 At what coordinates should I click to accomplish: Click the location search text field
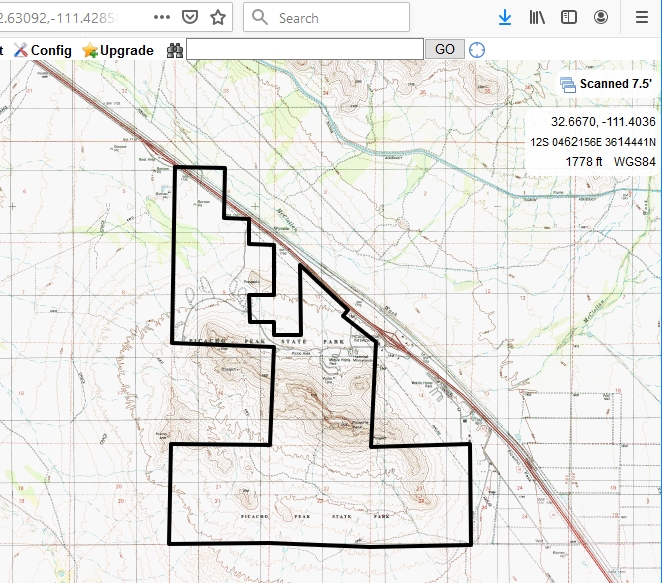tap(305, 49)
